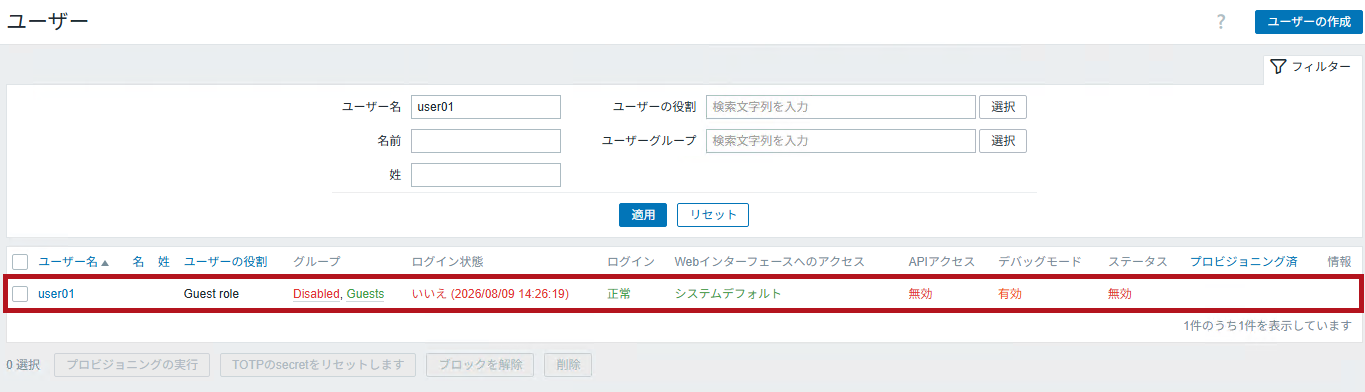Screen dimensions: 1365x392
Task: Open the Disabled group link
Action: click(316, 294)
